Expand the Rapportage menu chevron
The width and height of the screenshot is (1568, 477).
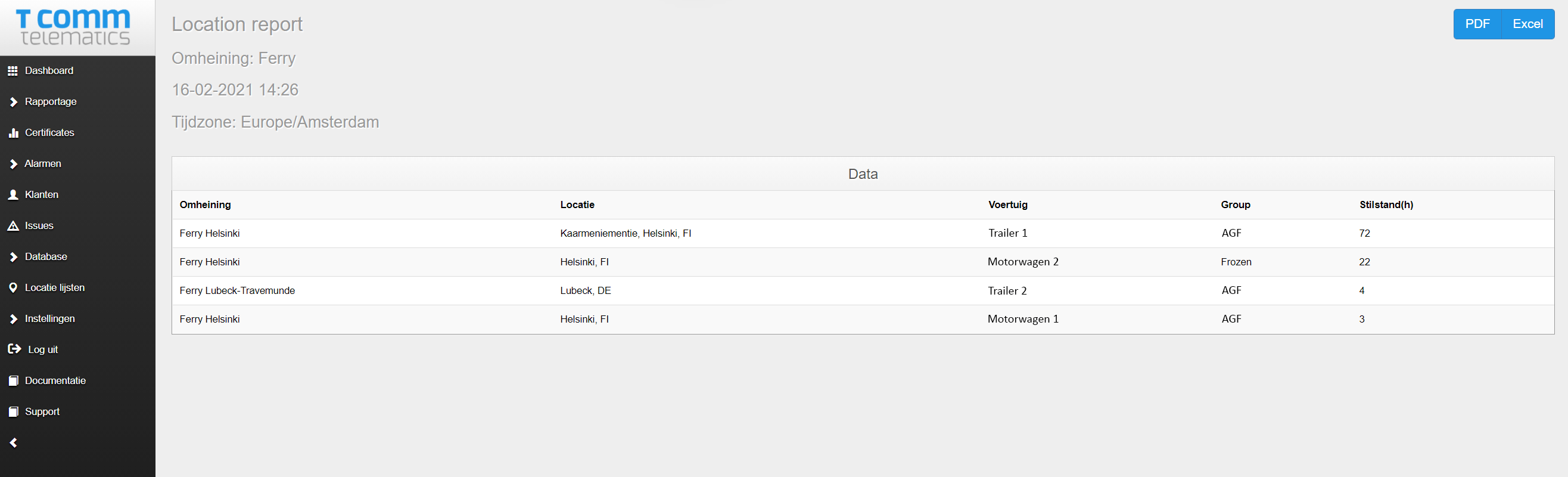[13, 102]
